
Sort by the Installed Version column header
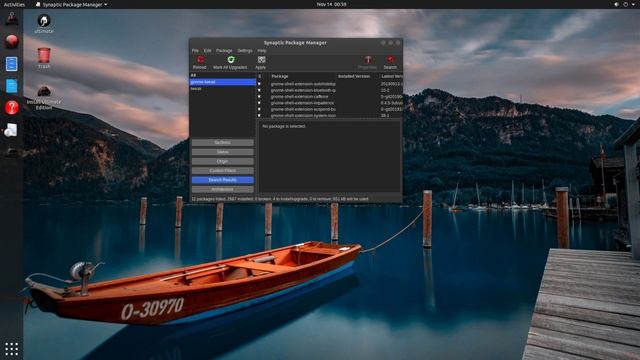[354, 76]
